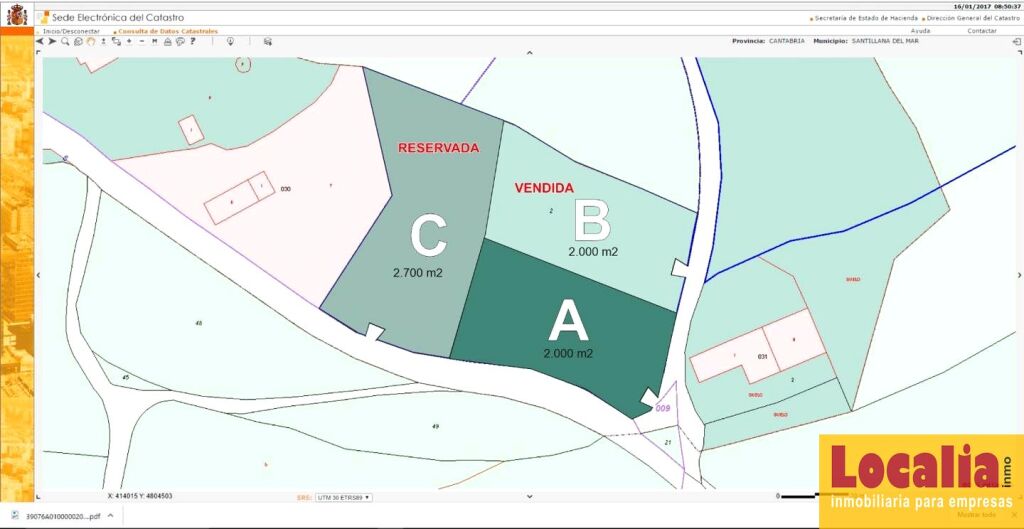Click the minus zoom-out icon
Viewport: 1024px width, 529px height.
coord(141,42)
